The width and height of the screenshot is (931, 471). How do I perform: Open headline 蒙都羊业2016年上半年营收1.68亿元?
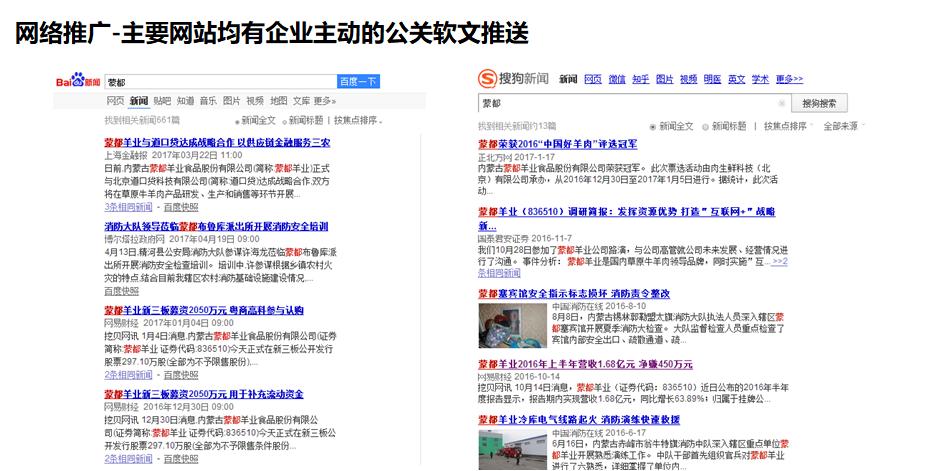585,364
